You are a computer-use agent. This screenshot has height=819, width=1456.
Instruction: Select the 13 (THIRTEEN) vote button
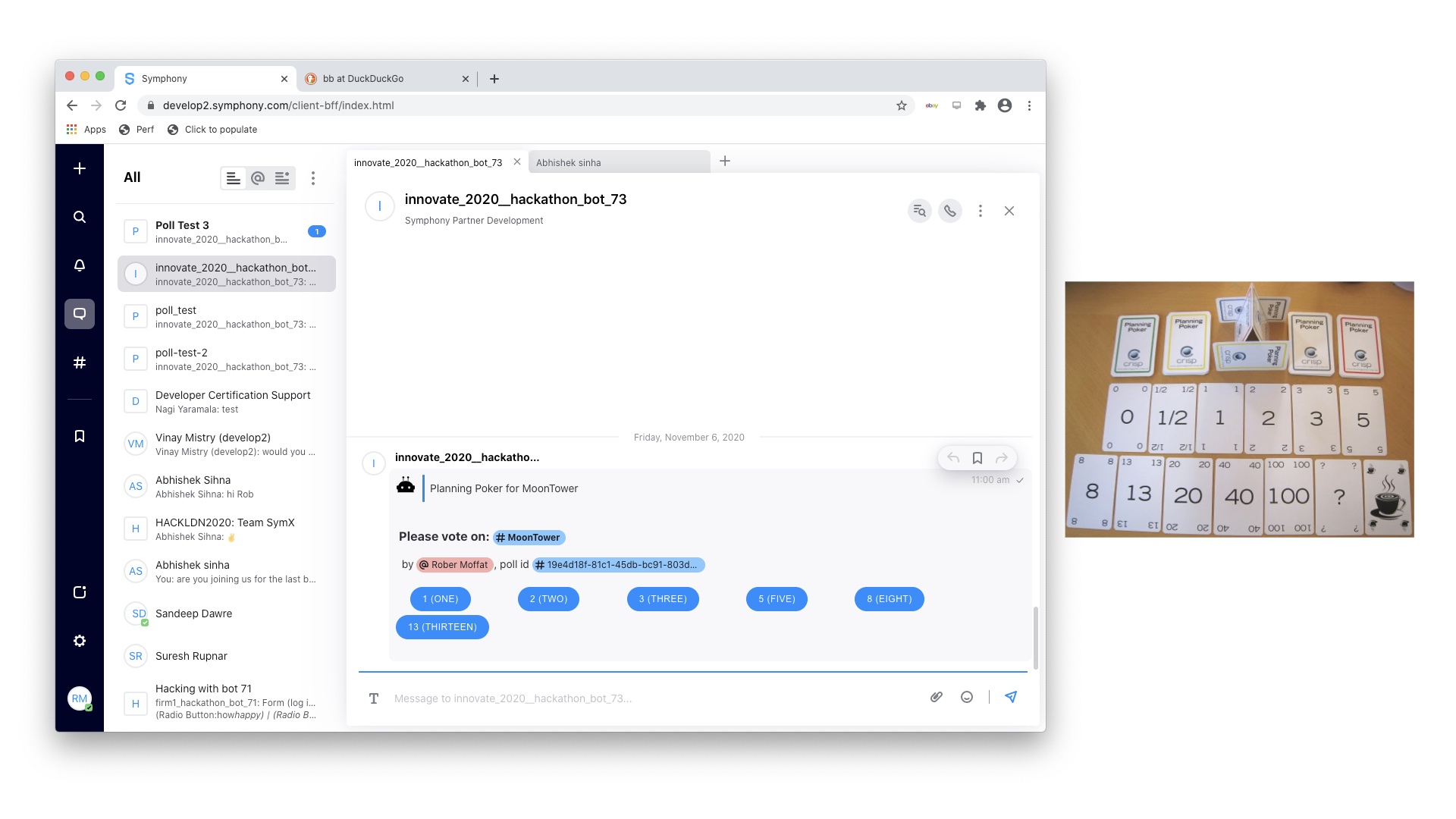click(442, 627)
